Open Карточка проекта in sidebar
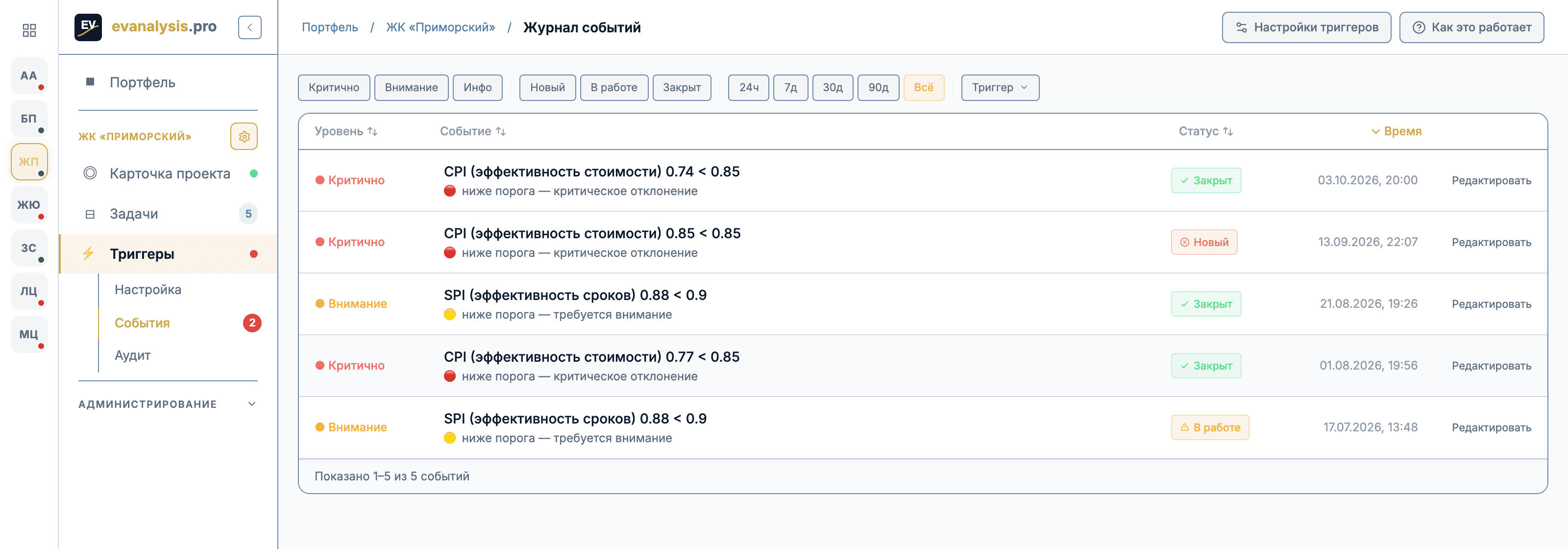 click(169, 174)
